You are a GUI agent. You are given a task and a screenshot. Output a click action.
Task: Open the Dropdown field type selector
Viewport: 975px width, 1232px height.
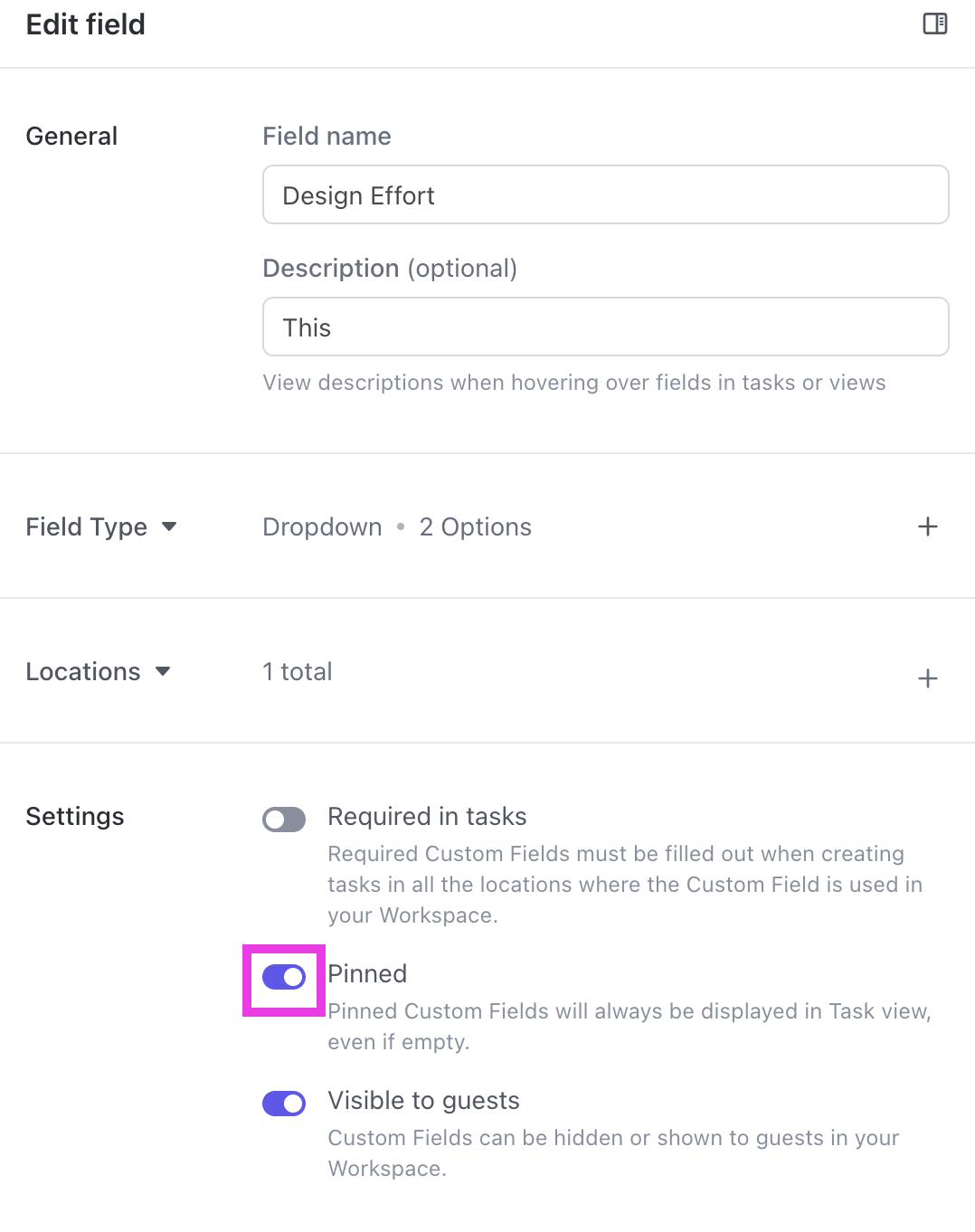click(x=321, y=526)
